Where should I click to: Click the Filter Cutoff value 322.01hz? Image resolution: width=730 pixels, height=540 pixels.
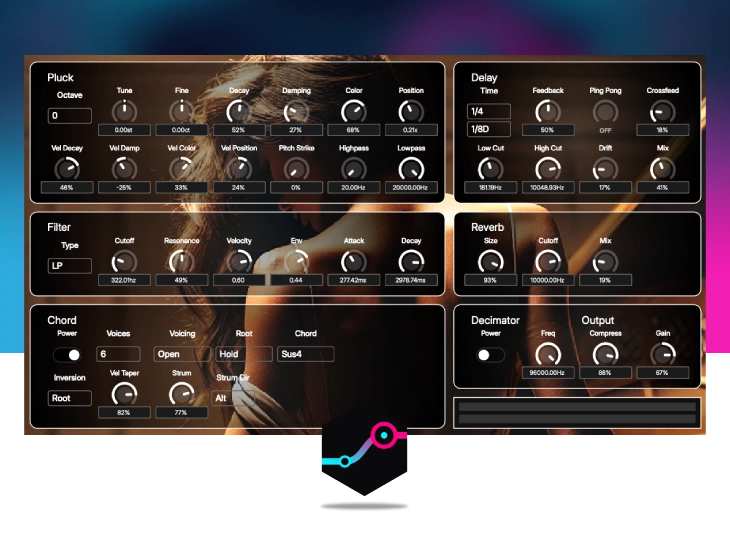pos(124,280)
